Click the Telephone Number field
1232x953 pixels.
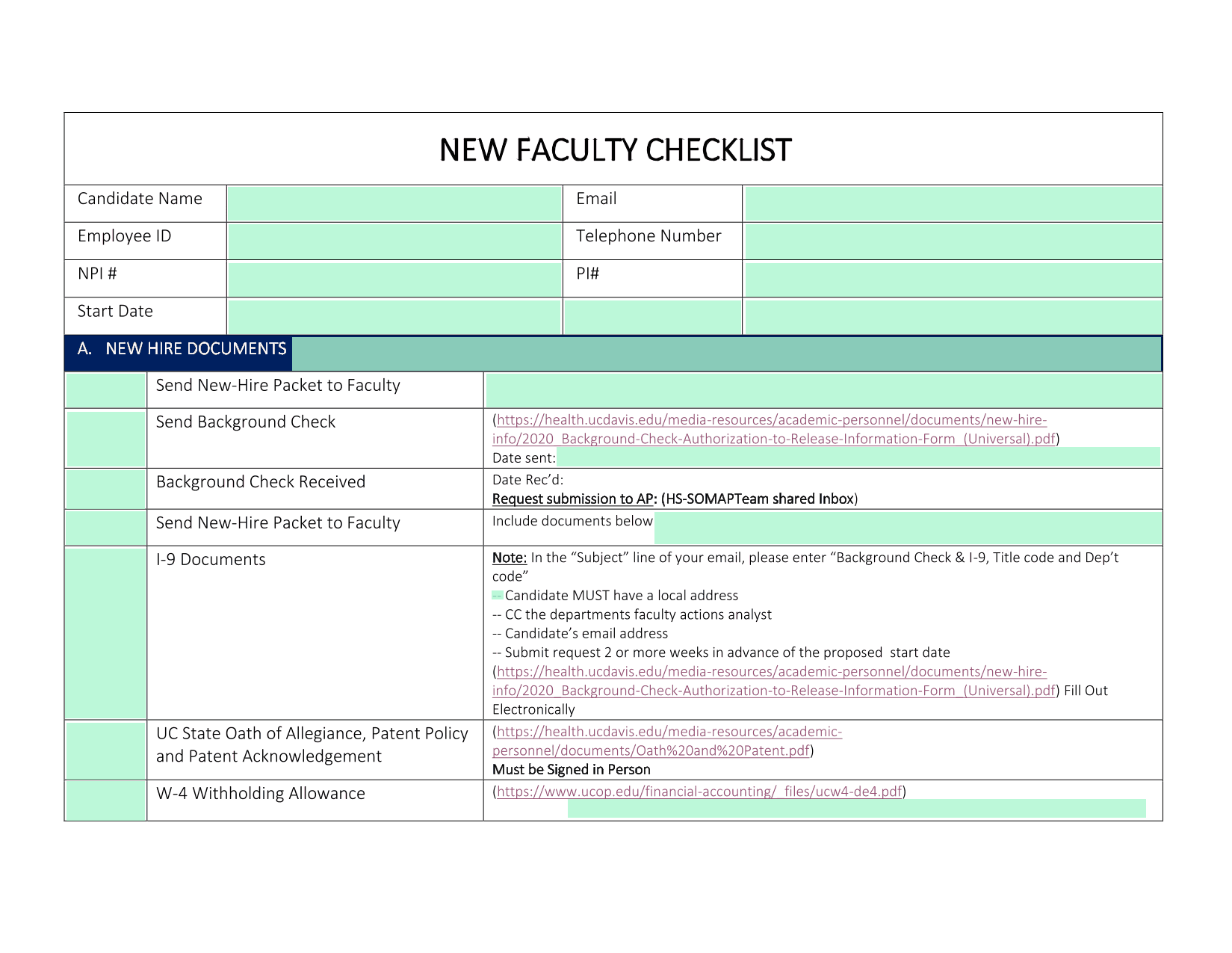pyautogui.click(x=953, y=241)
